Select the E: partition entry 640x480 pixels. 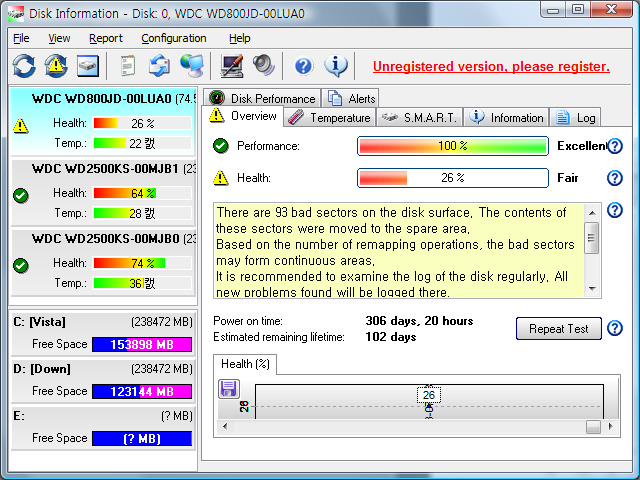103,427
